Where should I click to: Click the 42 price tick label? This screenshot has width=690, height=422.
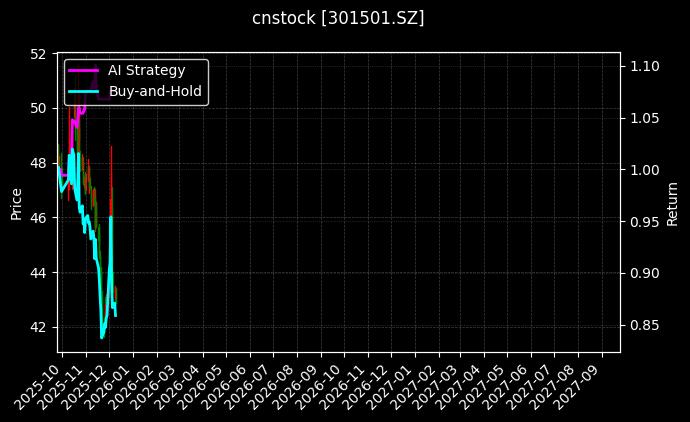(x=38, y=327)
